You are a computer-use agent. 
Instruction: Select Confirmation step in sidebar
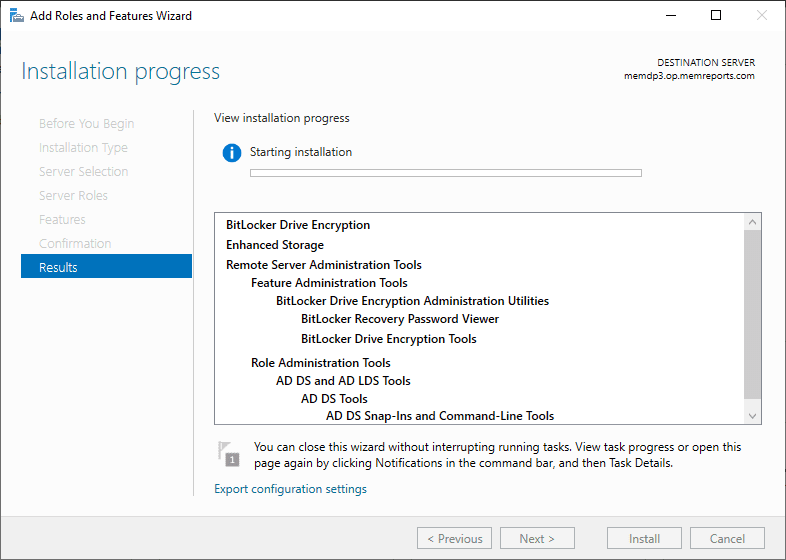[x=75, y=244]
